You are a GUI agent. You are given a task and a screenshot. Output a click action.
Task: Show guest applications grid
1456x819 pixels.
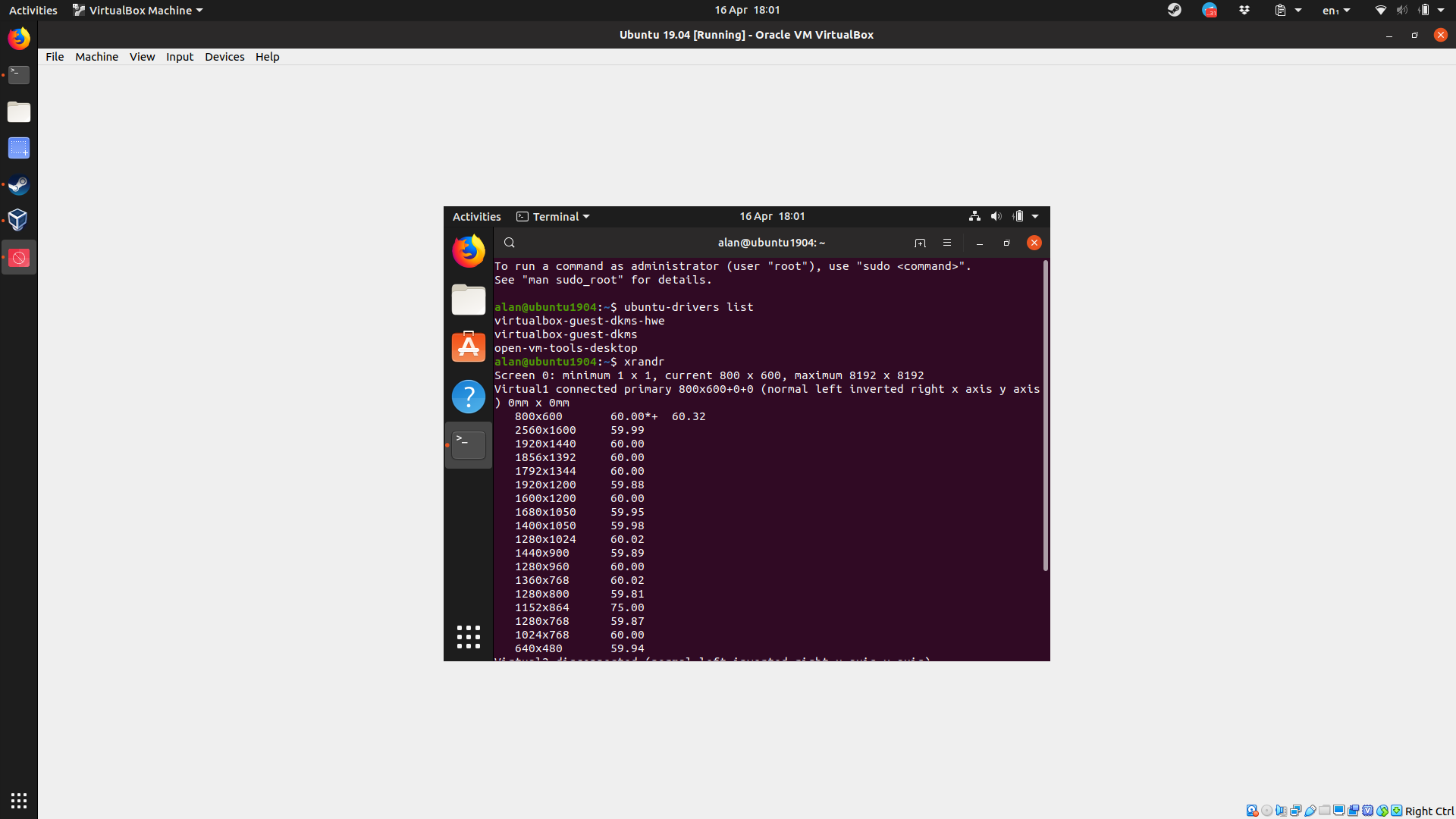[469, 637]
